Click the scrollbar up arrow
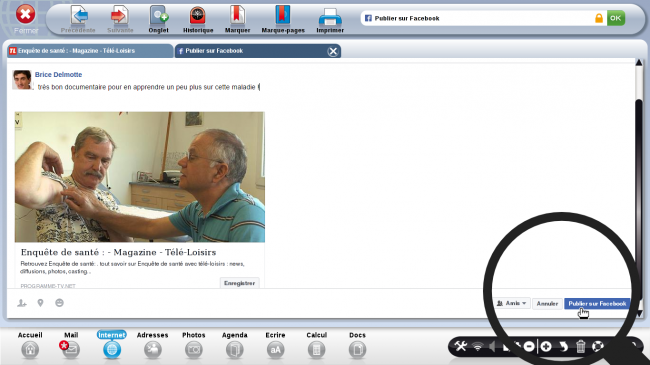Image resolution: width=650 pixels, height=365 pixels. coord(639,63)
